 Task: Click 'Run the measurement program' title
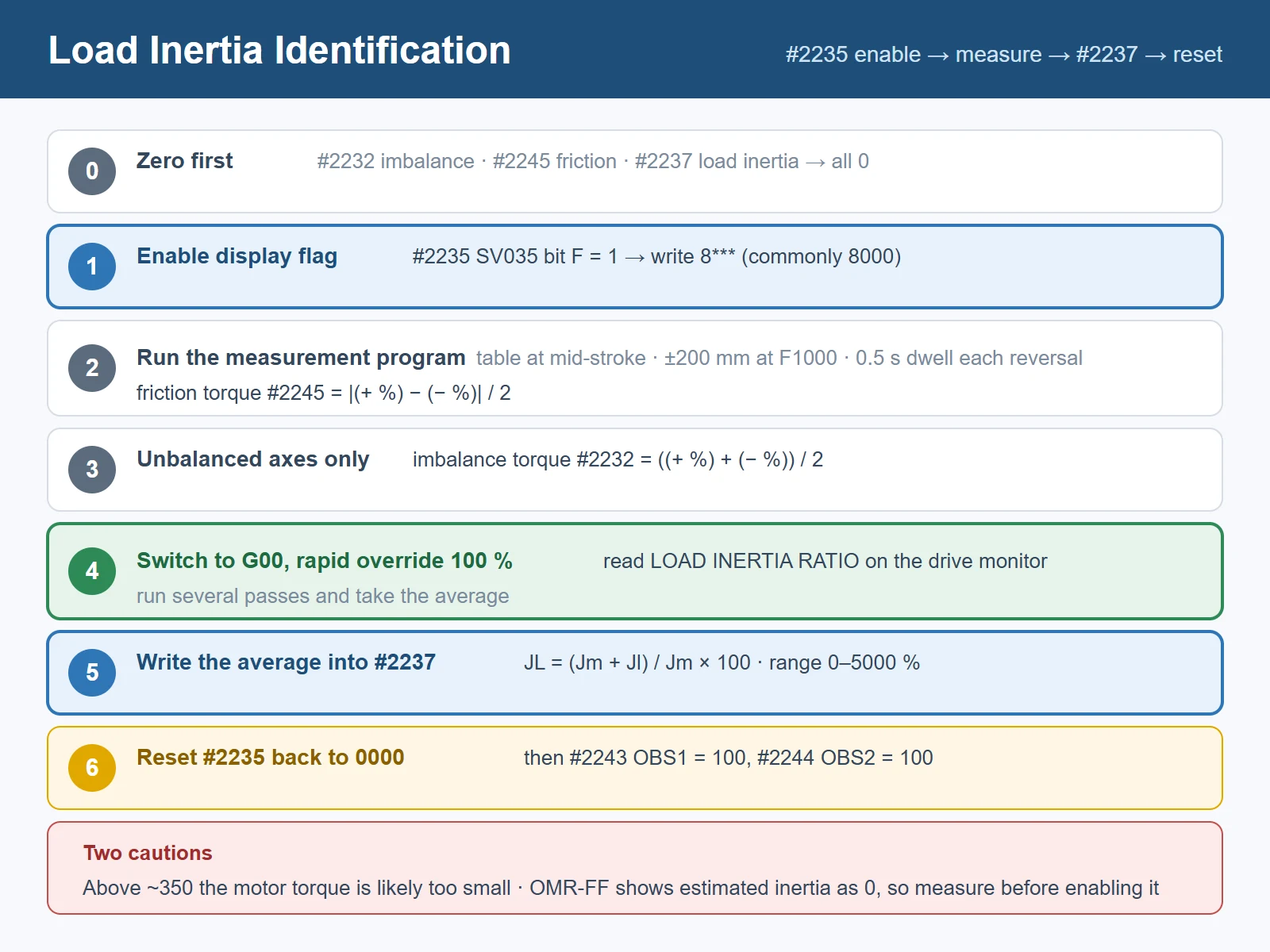click(301, 358)
